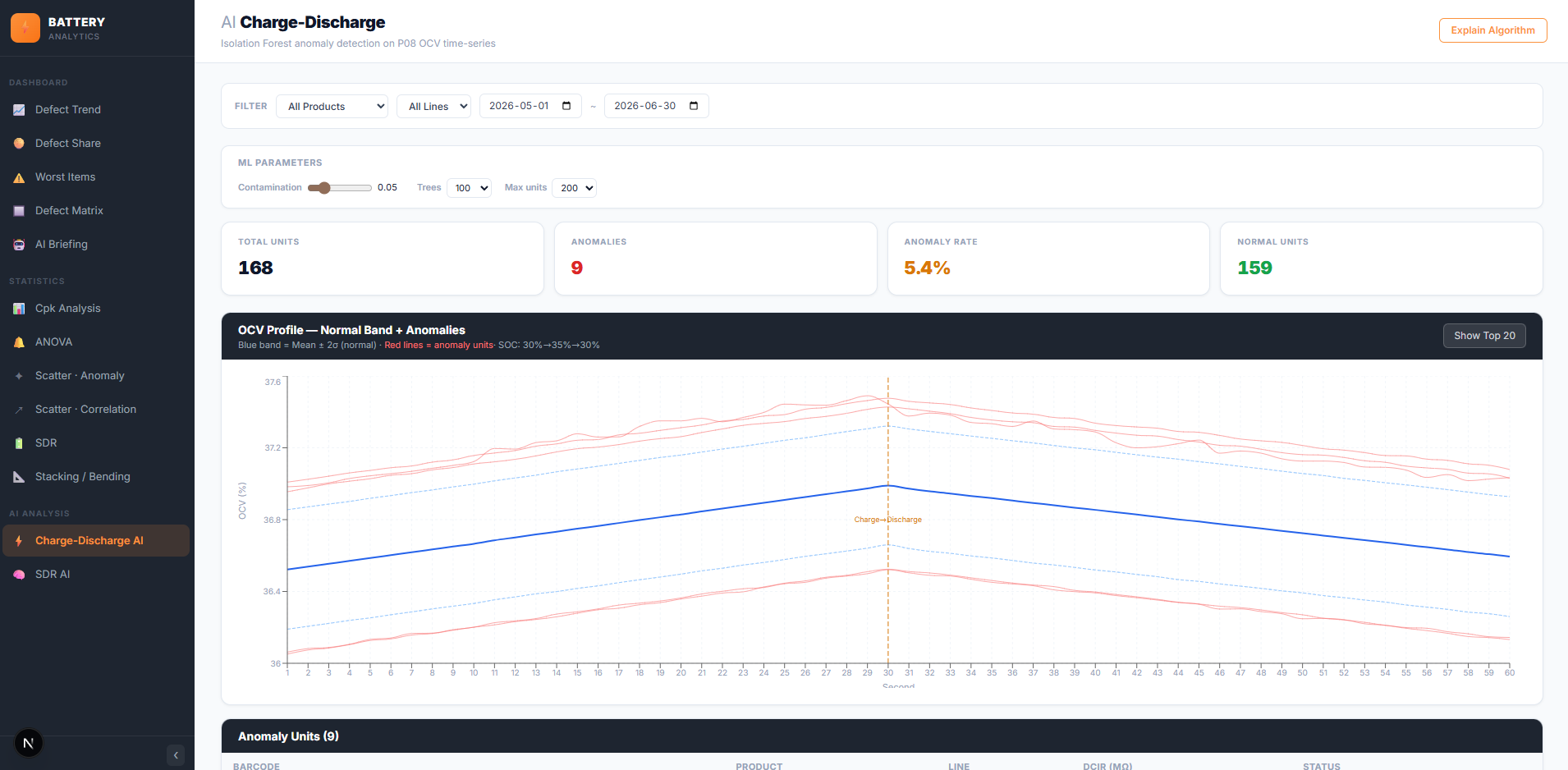Screen dimensions: 1568x770
Task: Open the start date calendar picker
Action: pos(566,106)
